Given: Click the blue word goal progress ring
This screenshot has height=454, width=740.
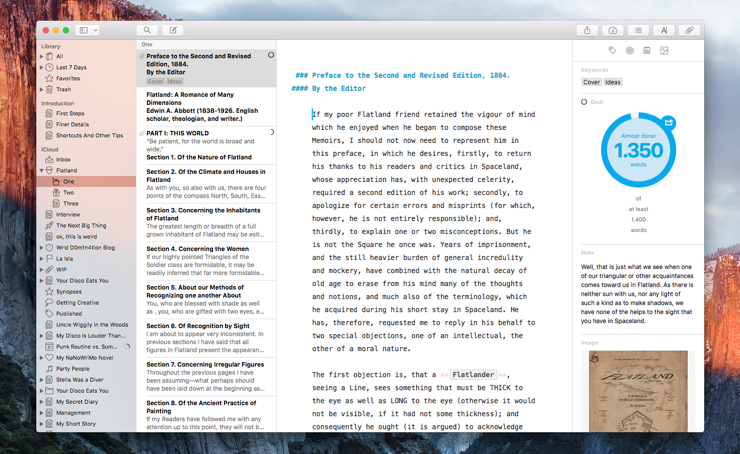Looking at the screenshot, I should click(x=638, y=150).
